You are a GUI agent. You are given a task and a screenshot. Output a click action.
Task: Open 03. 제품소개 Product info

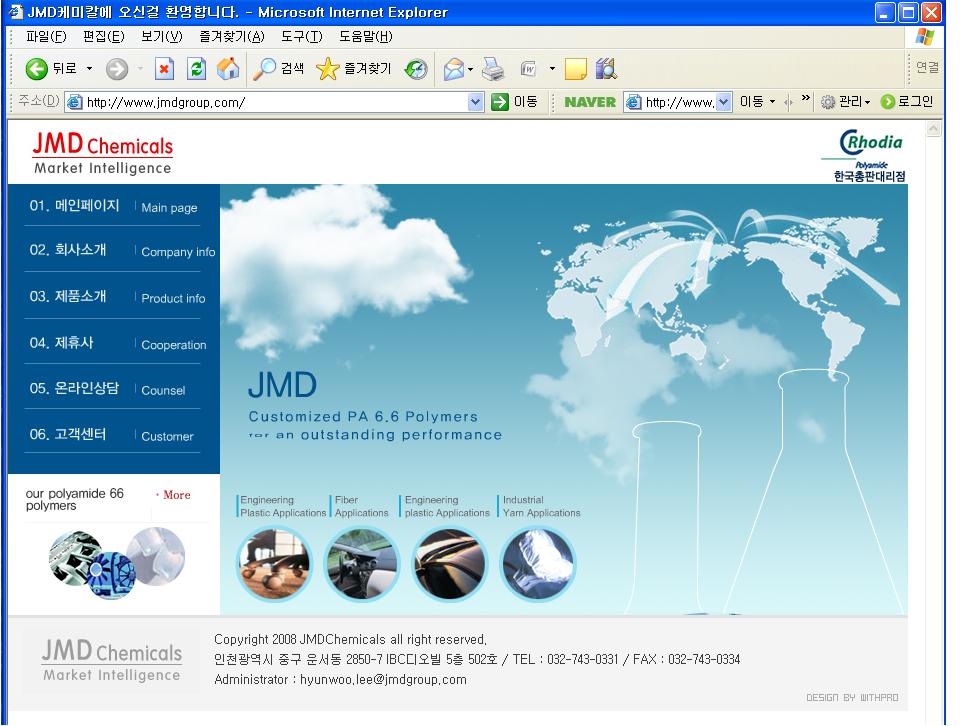pos(117,297)
